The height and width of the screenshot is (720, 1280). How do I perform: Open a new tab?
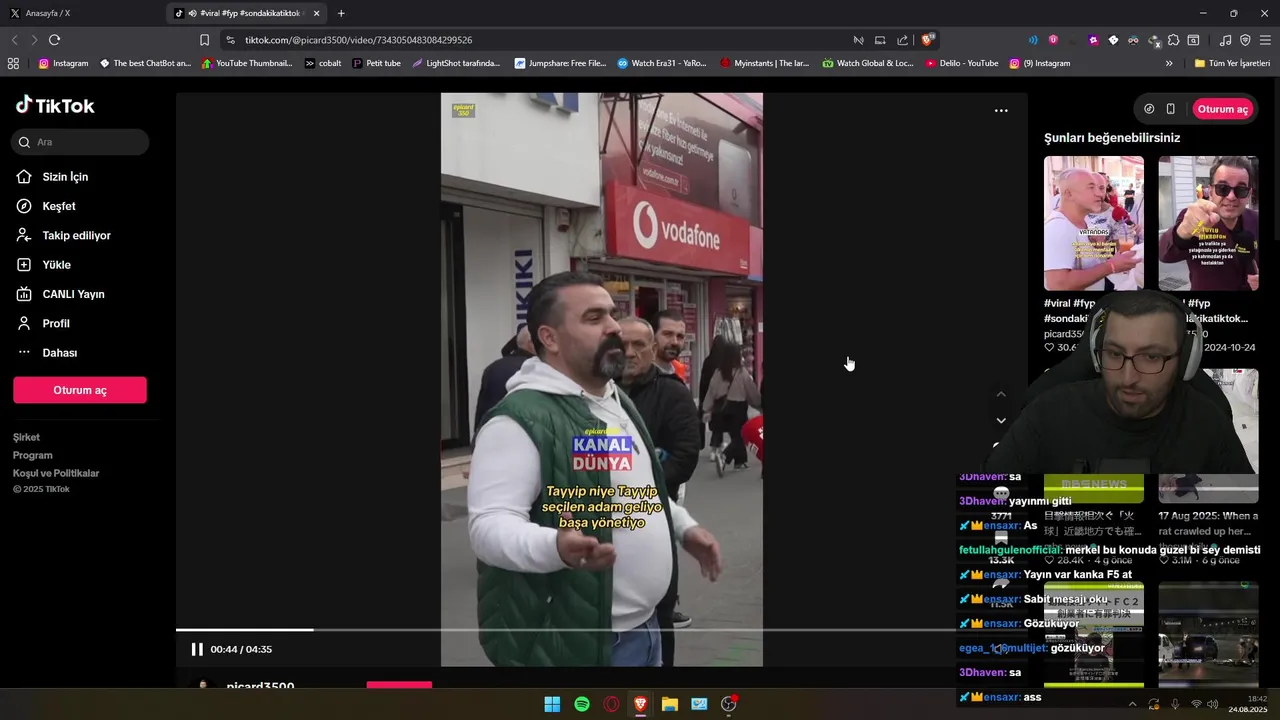pos(341,13)
